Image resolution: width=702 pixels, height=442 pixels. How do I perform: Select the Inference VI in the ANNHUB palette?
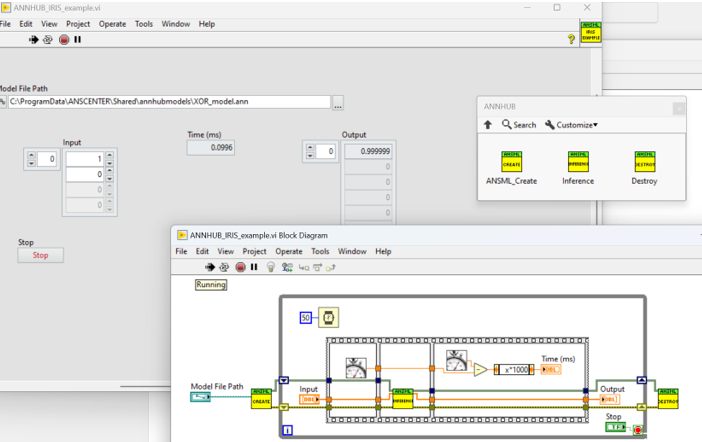578,162
